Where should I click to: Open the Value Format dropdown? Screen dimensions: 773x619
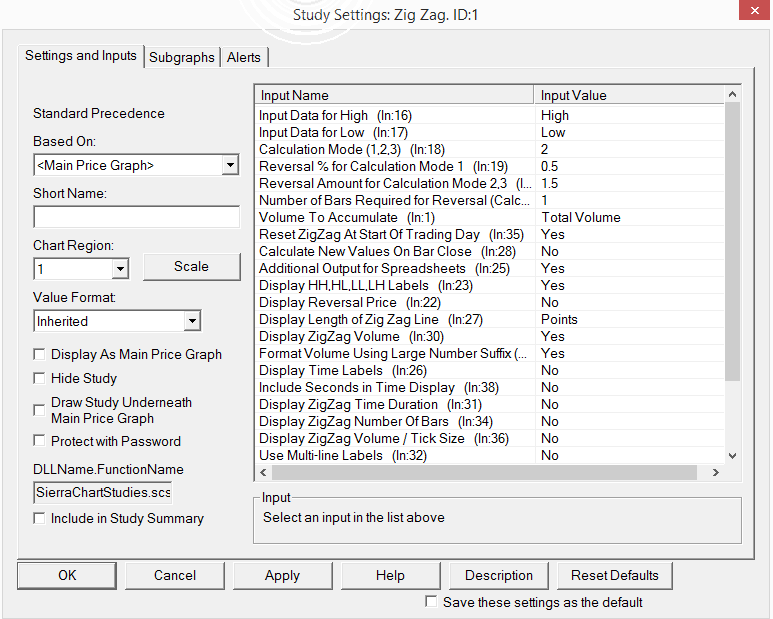tap(192, 321)
